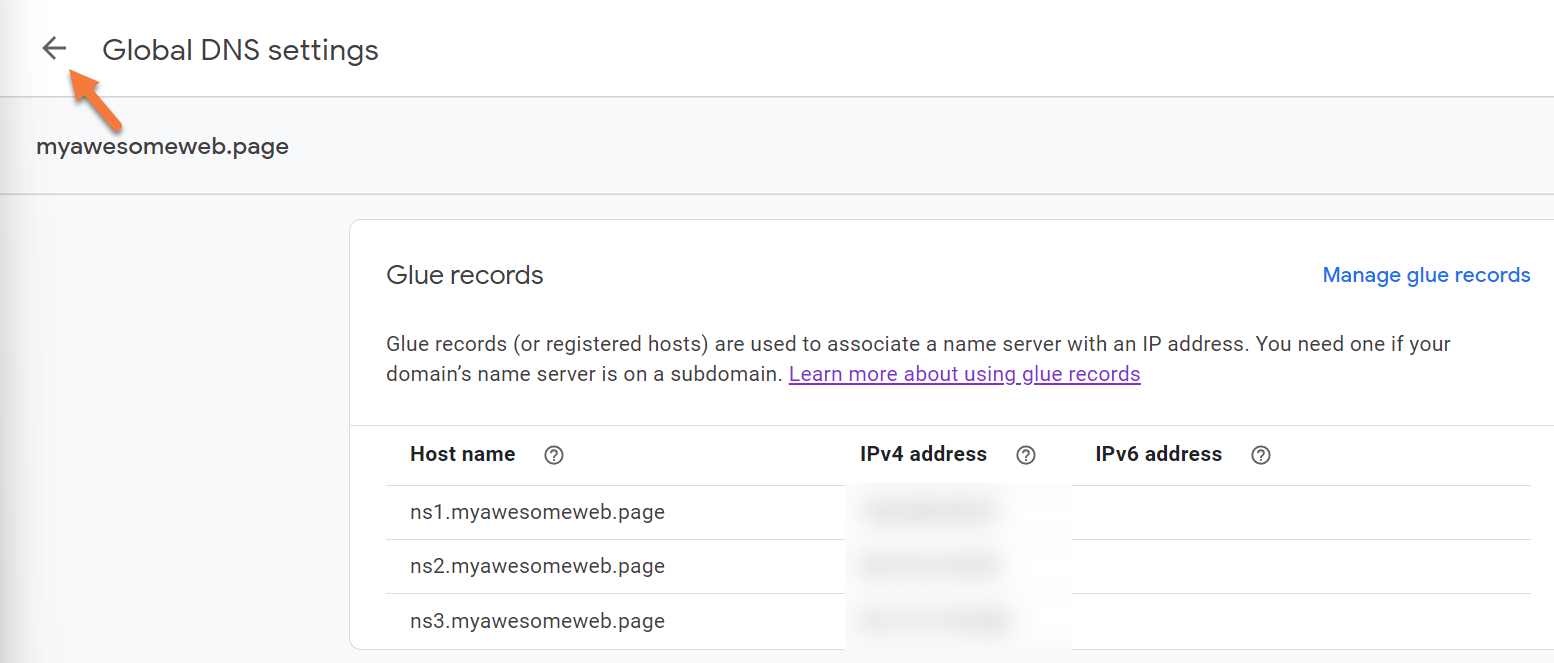
Task: Select the ns2.myawesomeweb.page host name
Action: point(537,567)
